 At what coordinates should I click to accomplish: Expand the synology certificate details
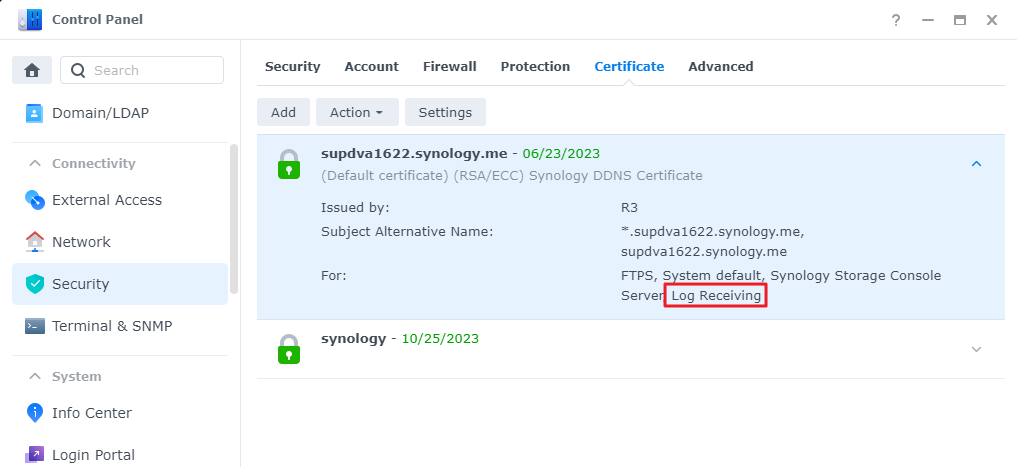[x=976, y=349]
